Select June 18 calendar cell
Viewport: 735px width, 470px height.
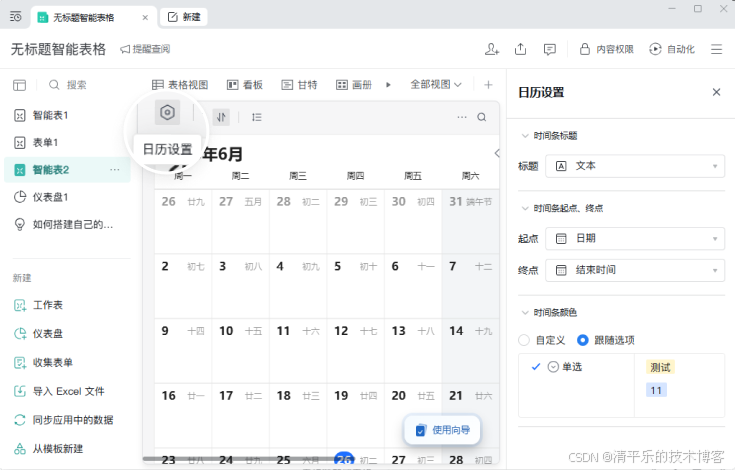click(298, 416)
